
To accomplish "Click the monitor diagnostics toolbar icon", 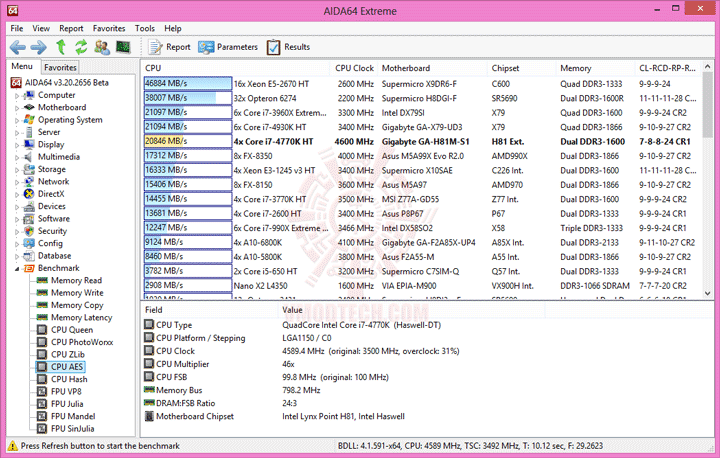I will click(123, 47).
